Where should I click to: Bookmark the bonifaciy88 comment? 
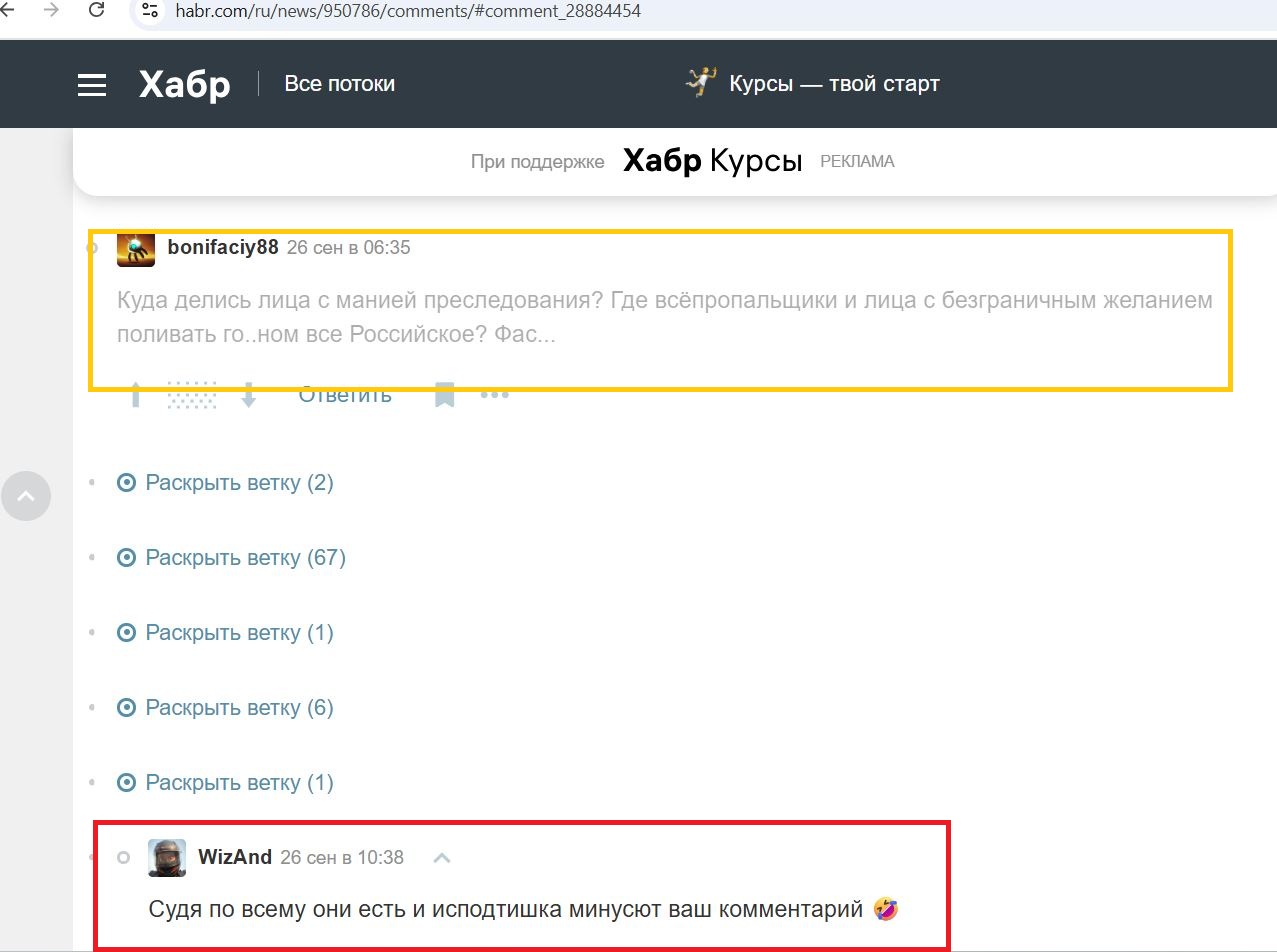445,395
